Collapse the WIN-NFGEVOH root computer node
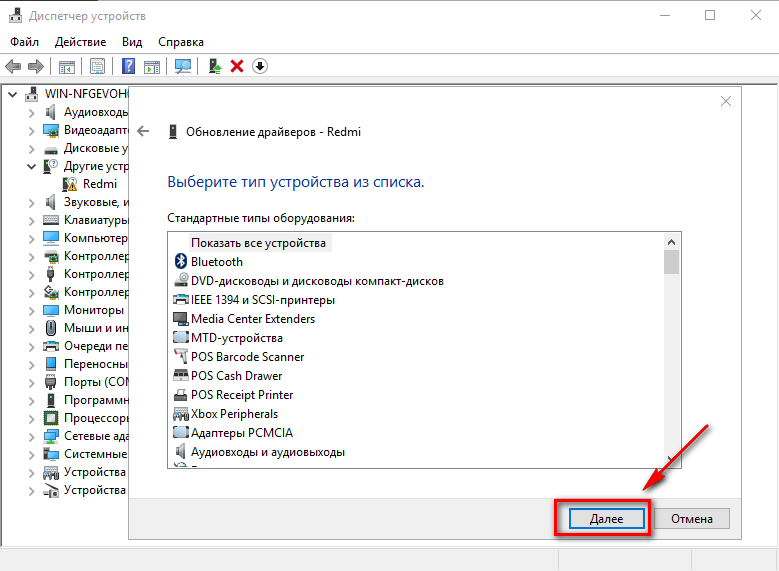The width and height of the screenshot is (779, 571). tap(13, 93)
